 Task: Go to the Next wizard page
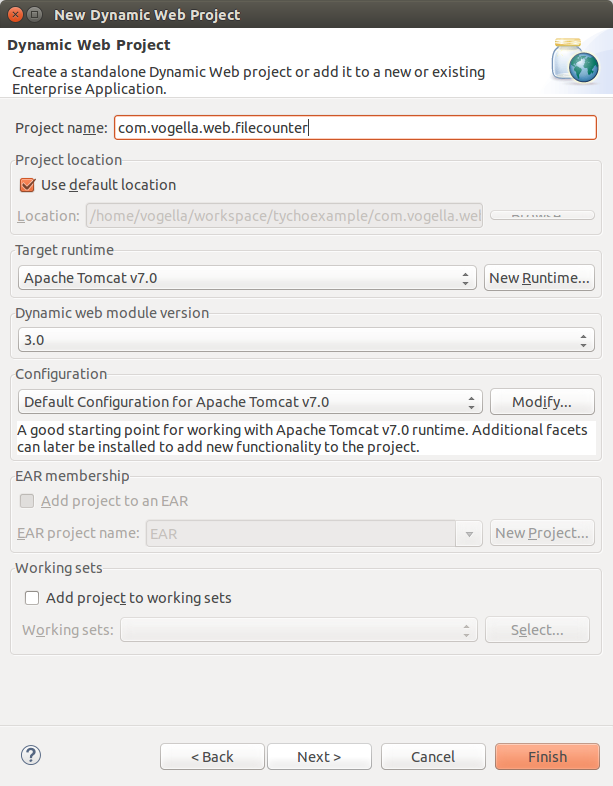tap(319, 757)
